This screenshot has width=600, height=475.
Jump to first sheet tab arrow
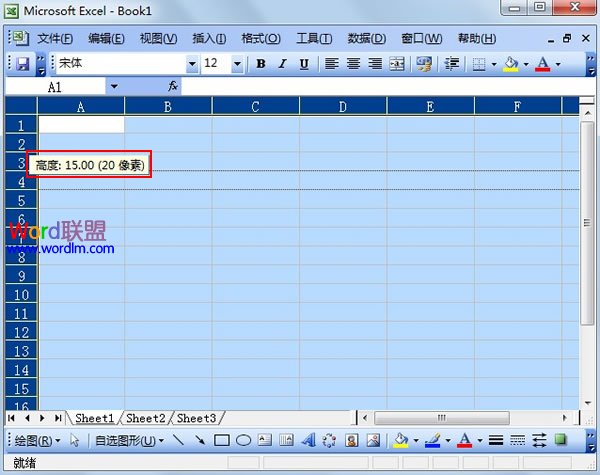pyautogui.click(x=11, y=418)
